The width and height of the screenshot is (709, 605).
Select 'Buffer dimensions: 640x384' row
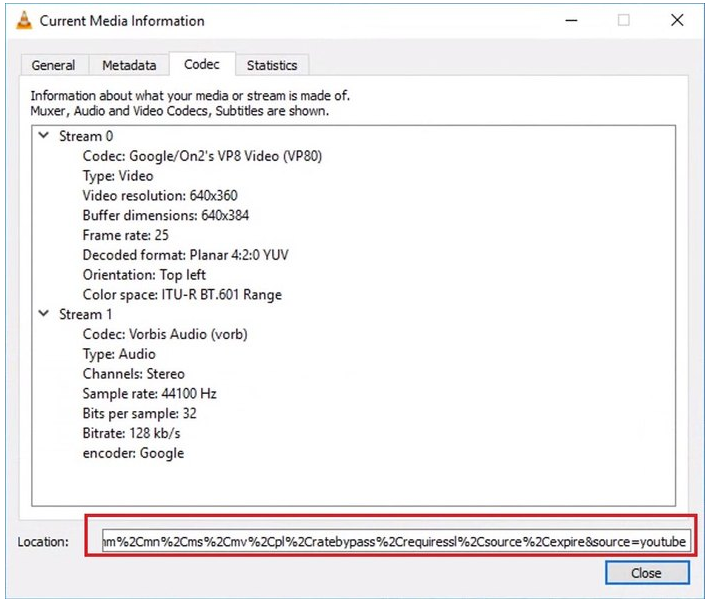[165, 215]
